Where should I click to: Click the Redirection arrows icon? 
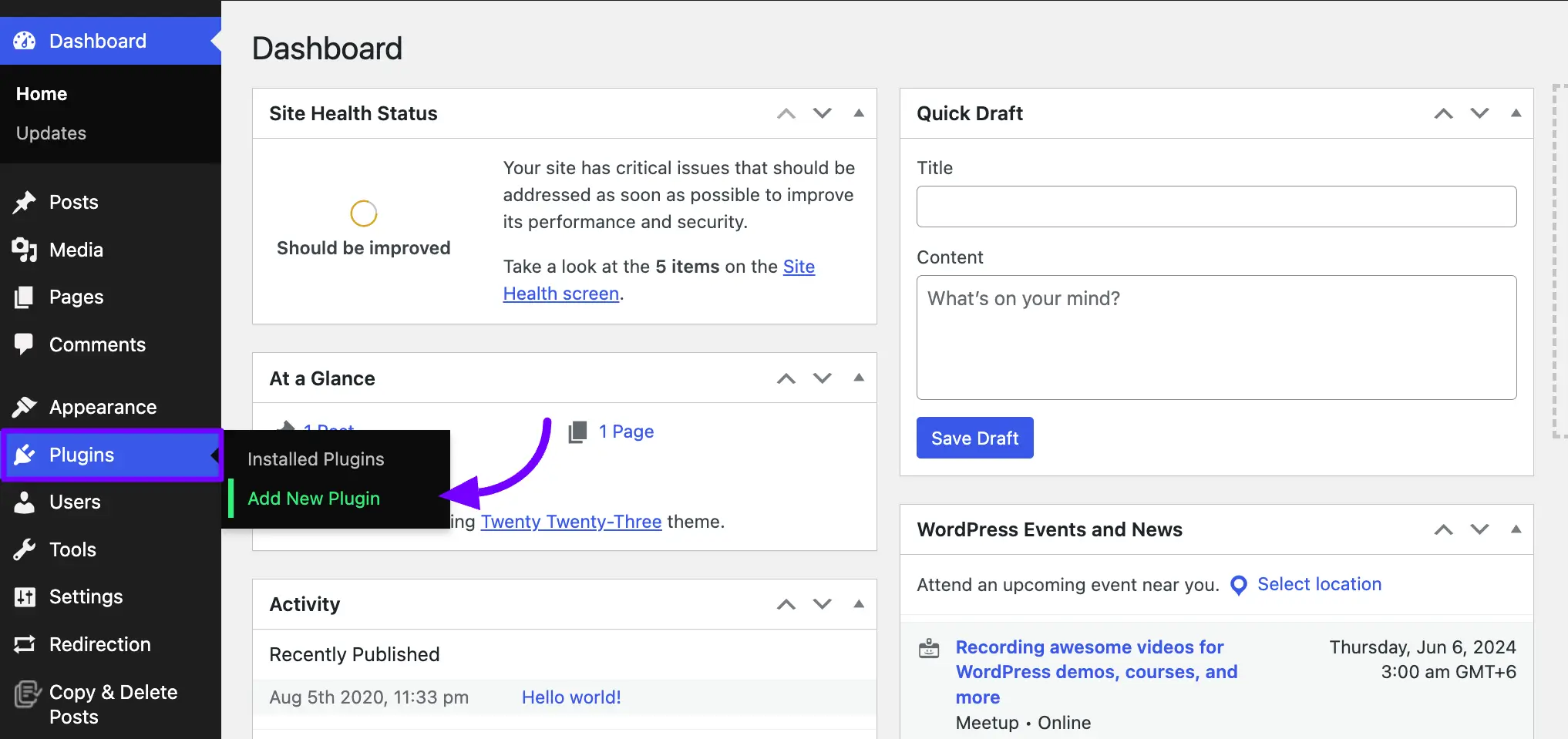pos(25,644)
